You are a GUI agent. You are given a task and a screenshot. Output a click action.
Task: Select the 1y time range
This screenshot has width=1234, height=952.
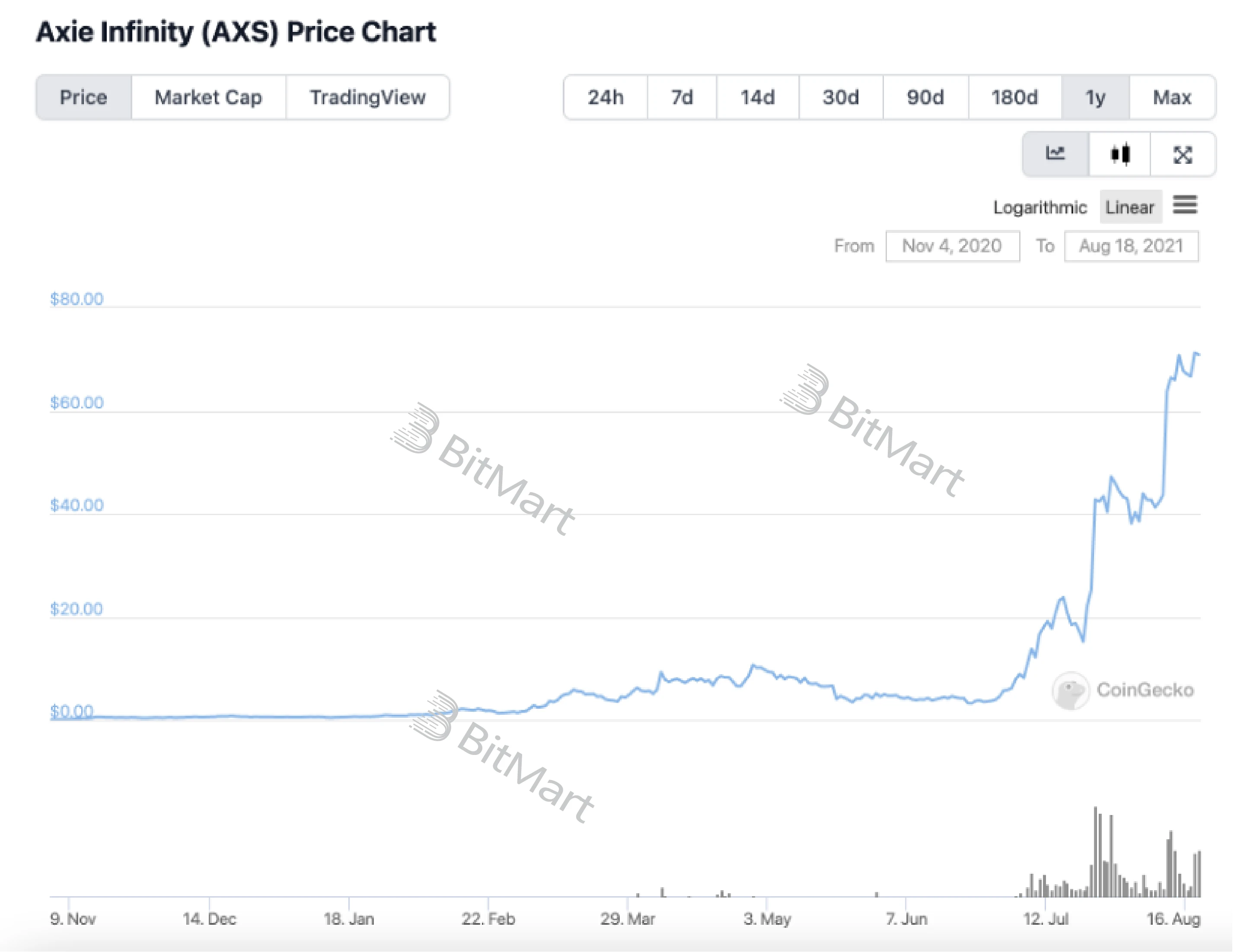pyautogui.click(x=1095, y=97)
